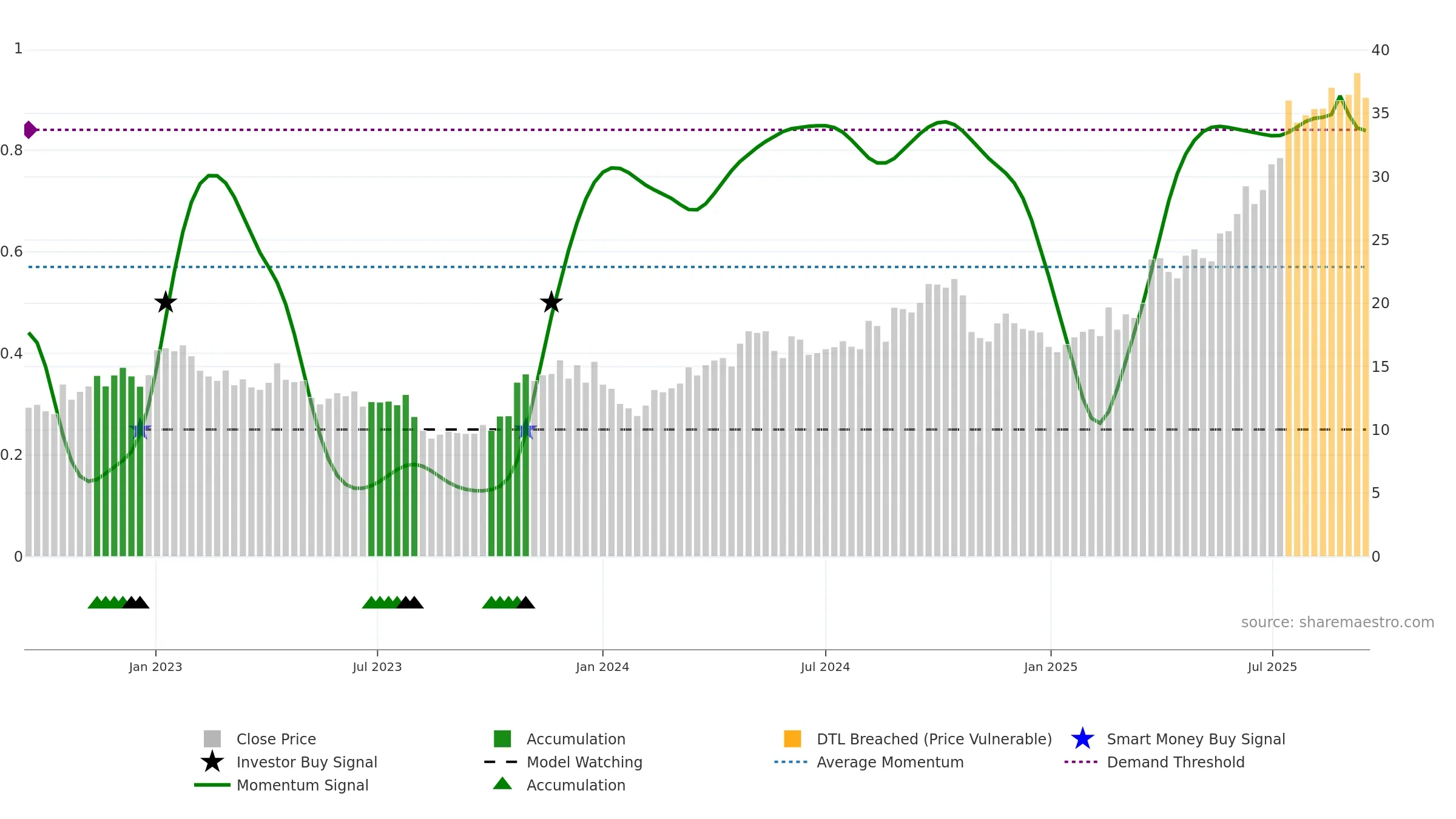Toggle the Average Momentum legend label
Screen dimensions: 1456x819
890,762
